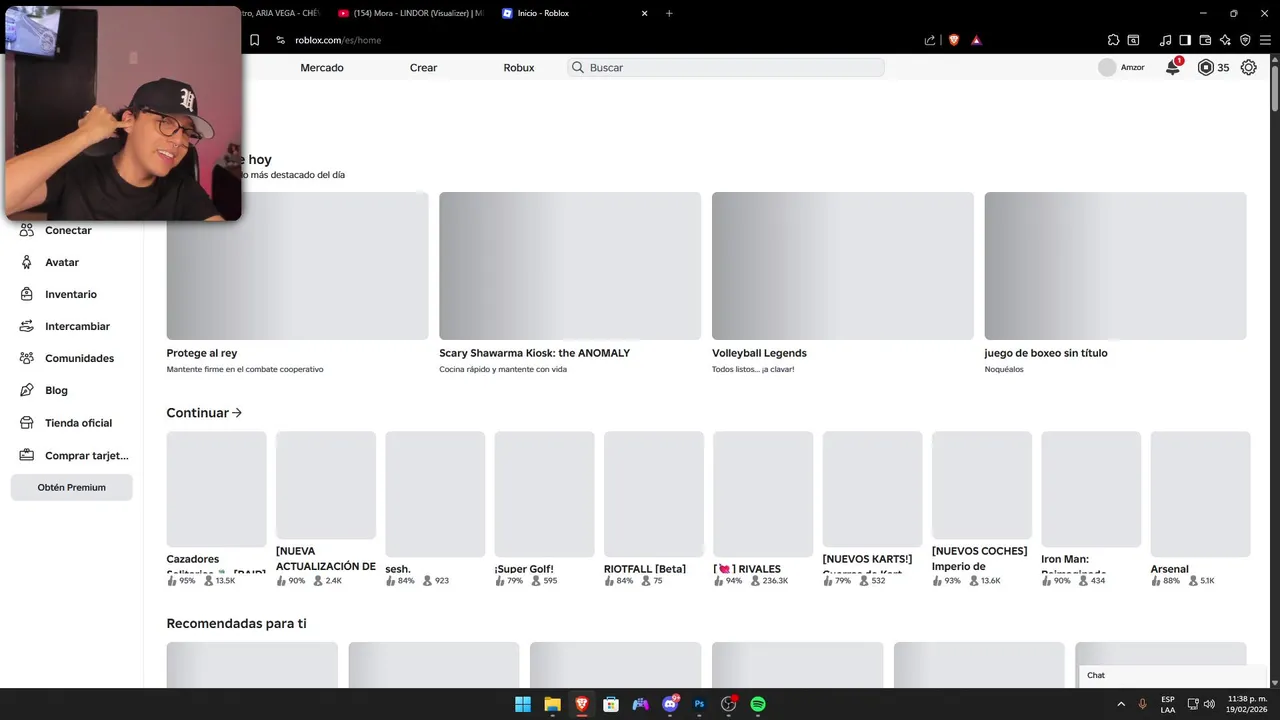
Task: Open the Brave main hamburger menu
Action: [x=1265, y=40]
